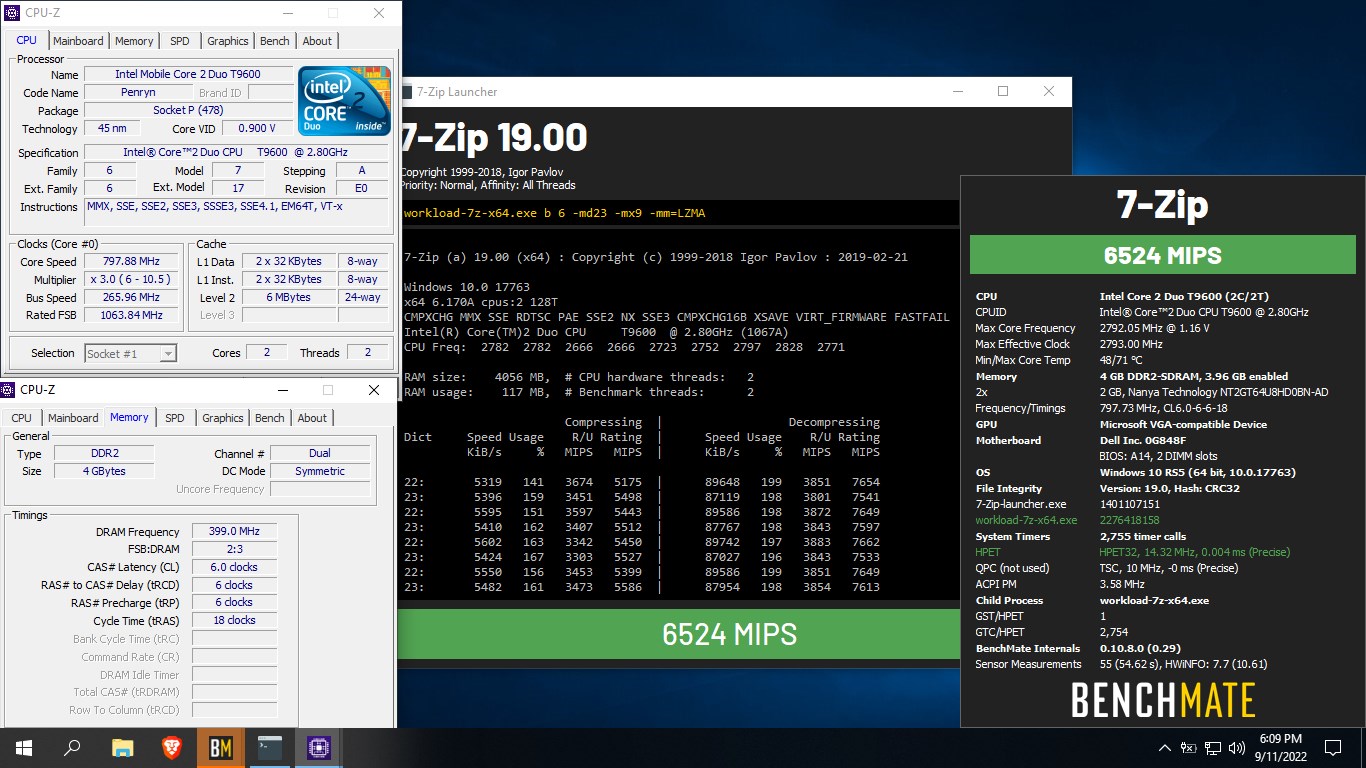This screenshot has height=768, width=1366.
Task: Click the Level 2 6 MBytes cache value
Action: pos(289,298)
